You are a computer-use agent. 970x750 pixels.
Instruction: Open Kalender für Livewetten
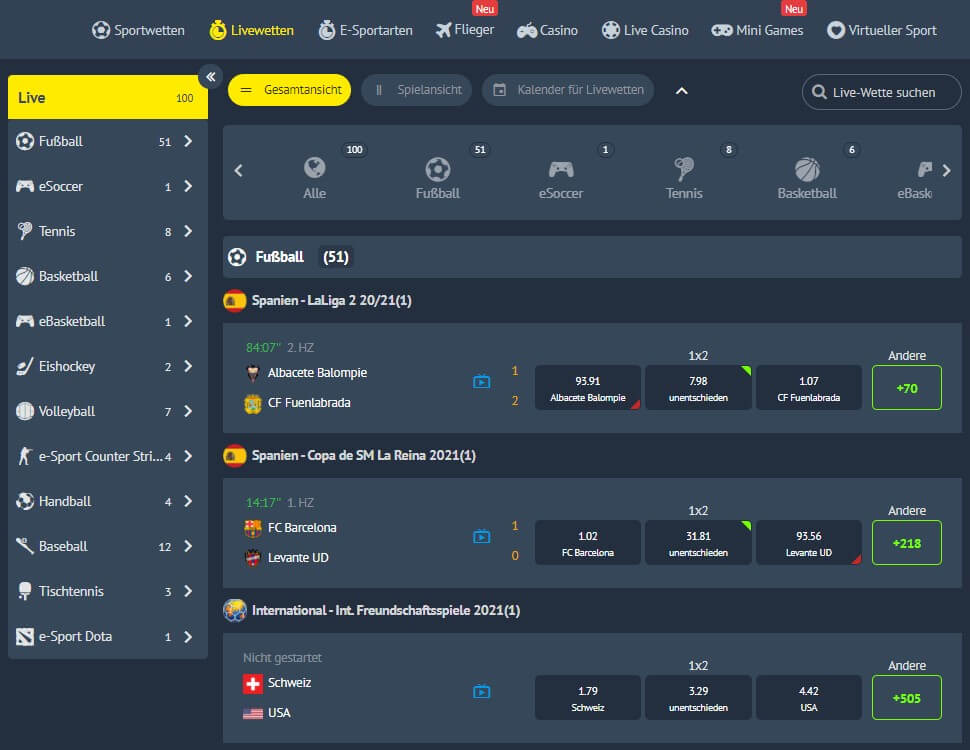(x=568, y=90)
